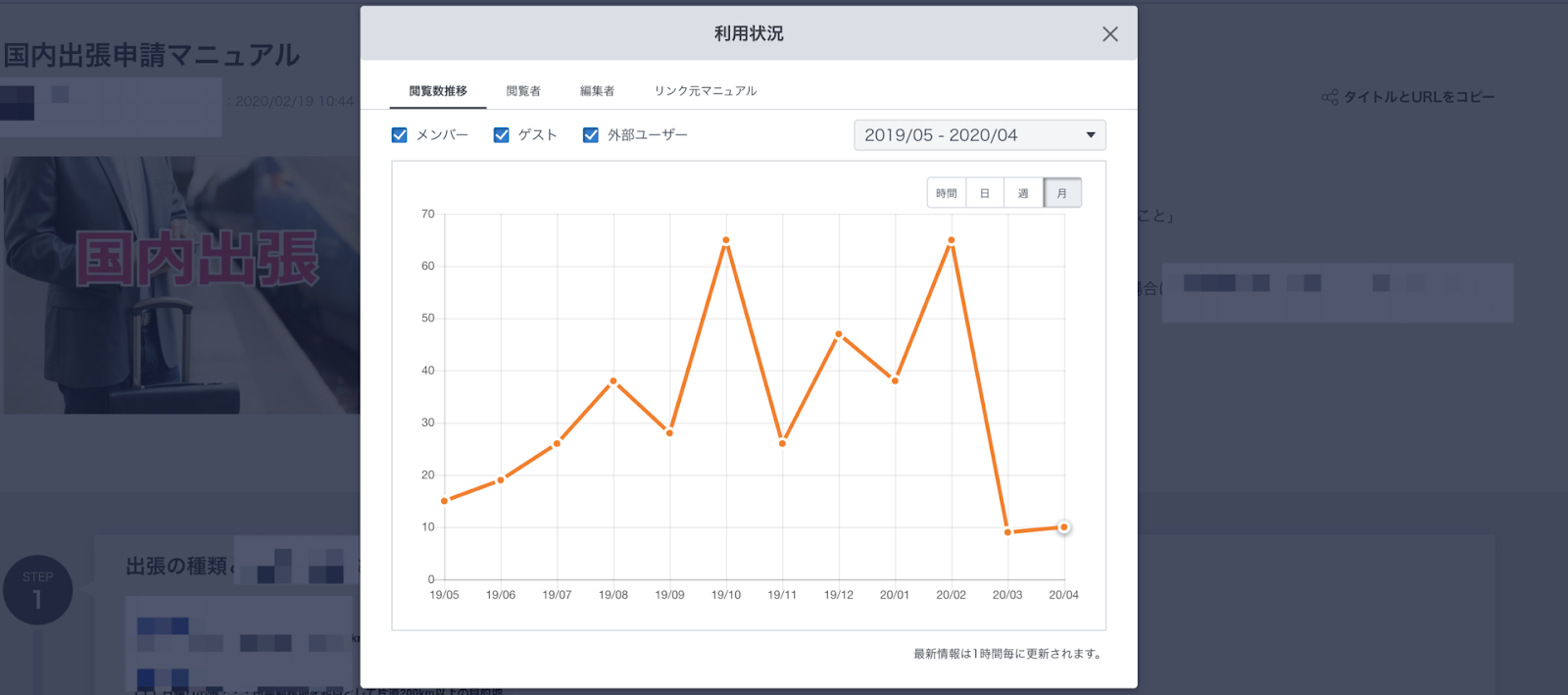Screen dimensions: 1568x695
Task: Change chart granularity to 週
Action: click(1023, 193)
